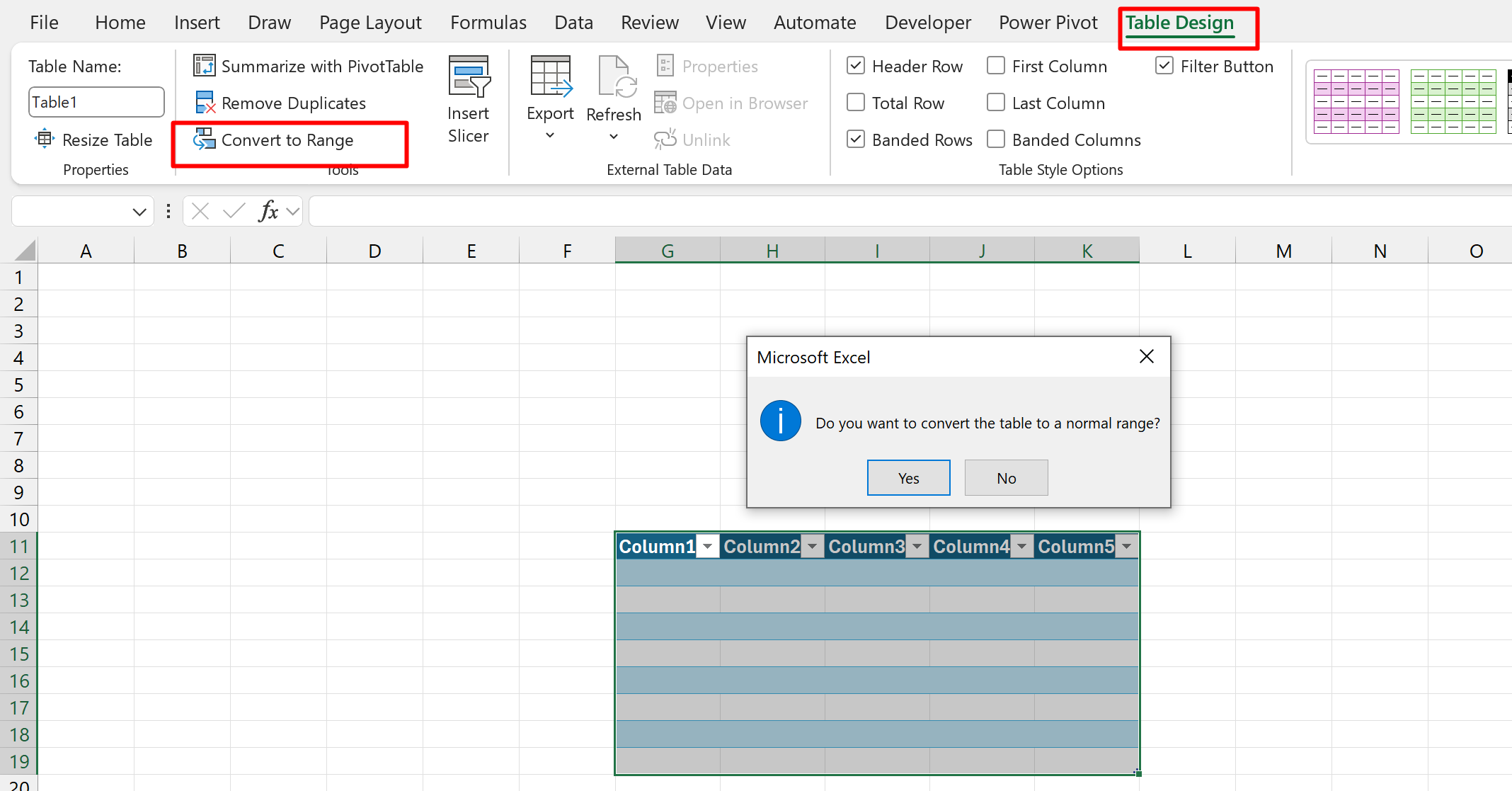Viewport: 1512px width, 791px height.
Task: Disable the Filter Button checkbox
Action: (x=1164, y=66)
